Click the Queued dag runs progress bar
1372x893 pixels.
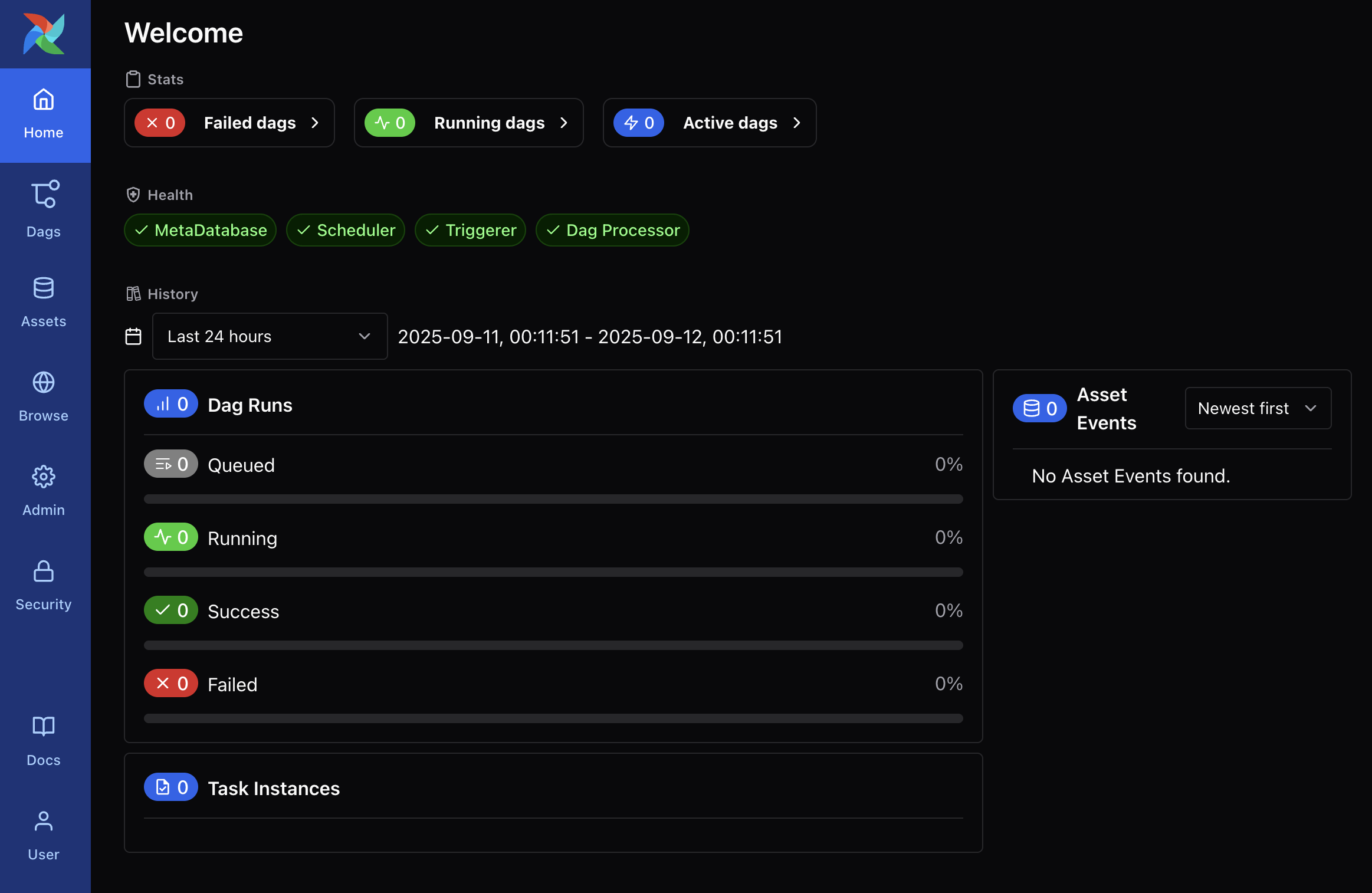point(553,499)
